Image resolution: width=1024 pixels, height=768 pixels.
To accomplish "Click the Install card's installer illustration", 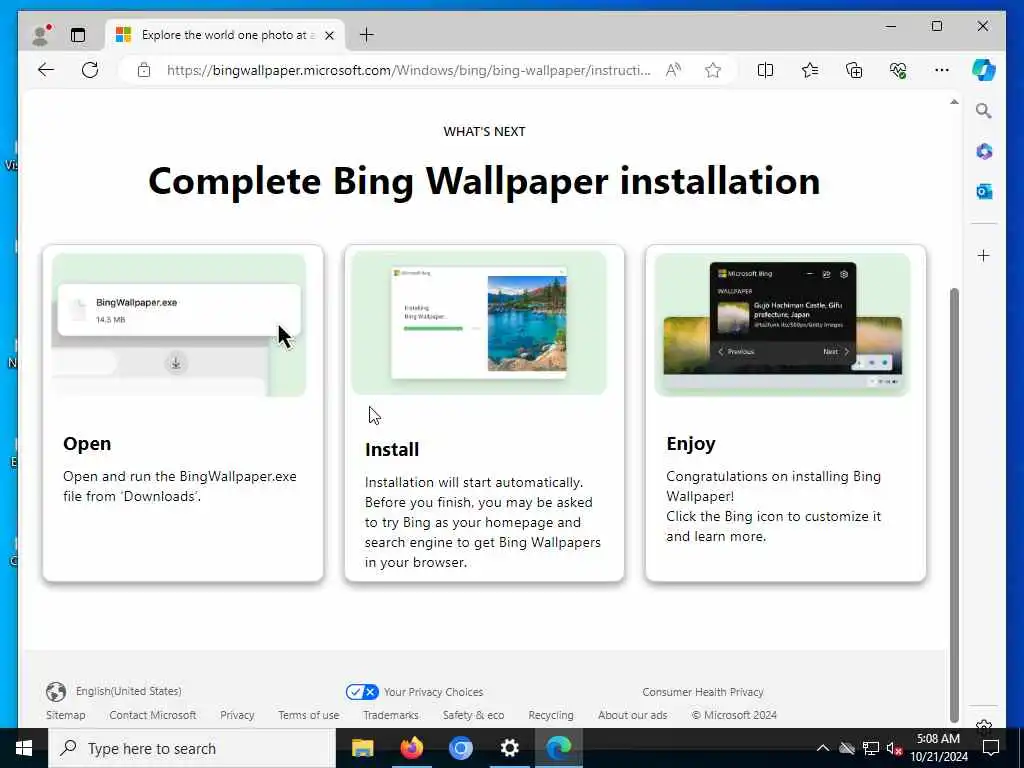I will 479,323.
